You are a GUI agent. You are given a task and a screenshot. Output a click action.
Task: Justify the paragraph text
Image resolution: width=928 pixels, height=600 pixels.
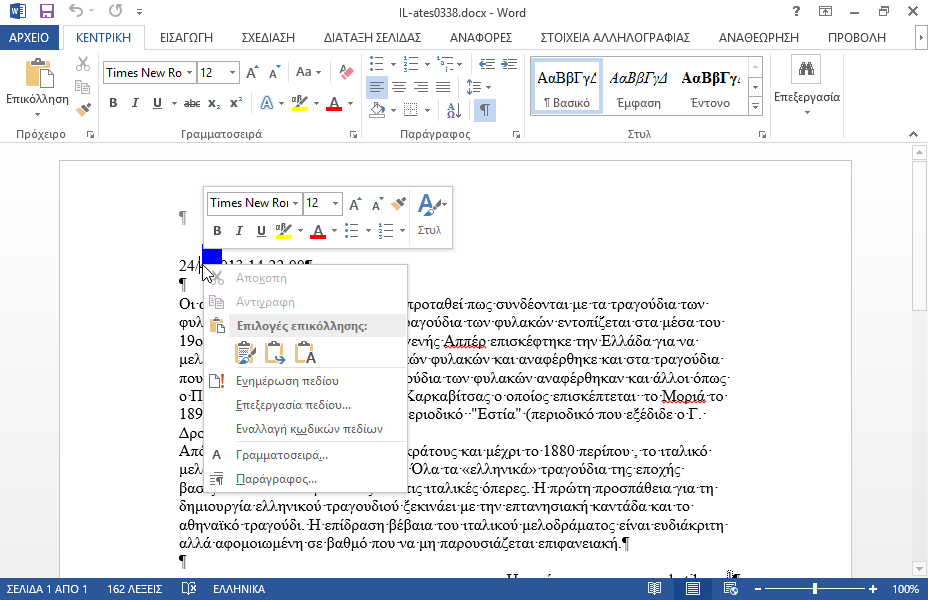coord(443,88)
